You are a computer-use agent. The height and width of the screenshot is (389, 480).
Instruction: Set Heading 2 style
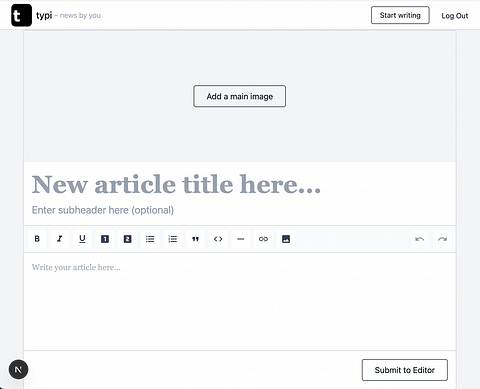pos(127,239)
